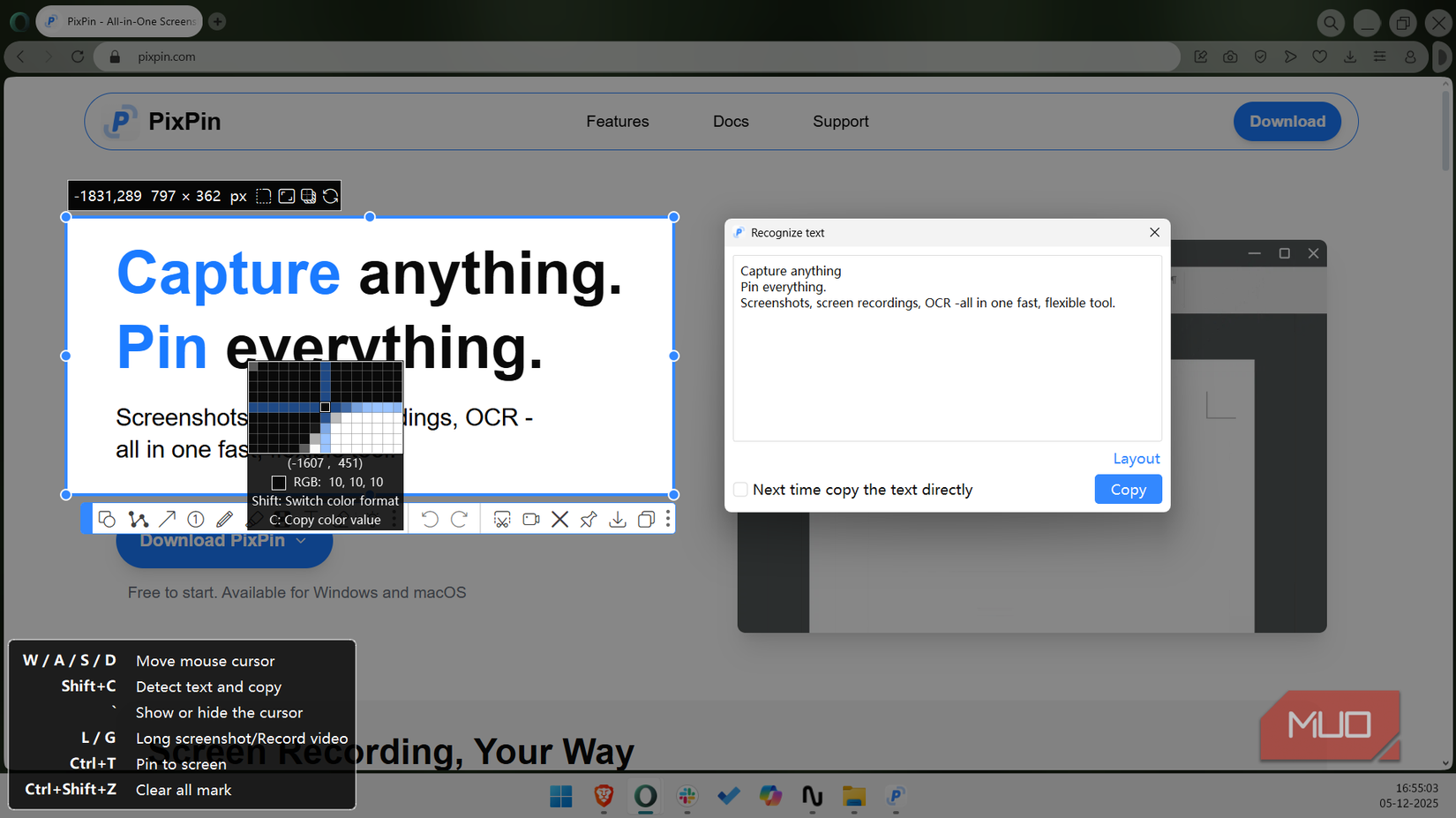Open PixPin from the taskbar

click(x=895, y=797)
